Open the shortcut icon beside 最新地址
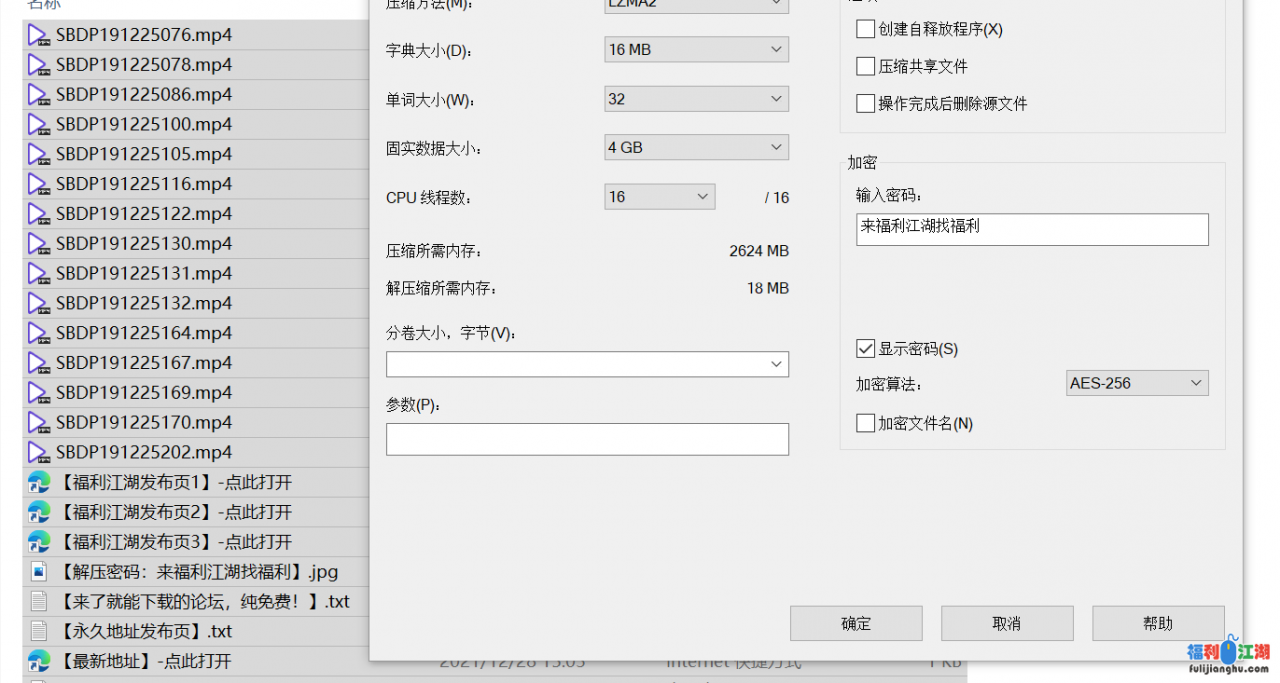Image resolution: width=1280 pixels, height=683 pixels. (37, 661)
